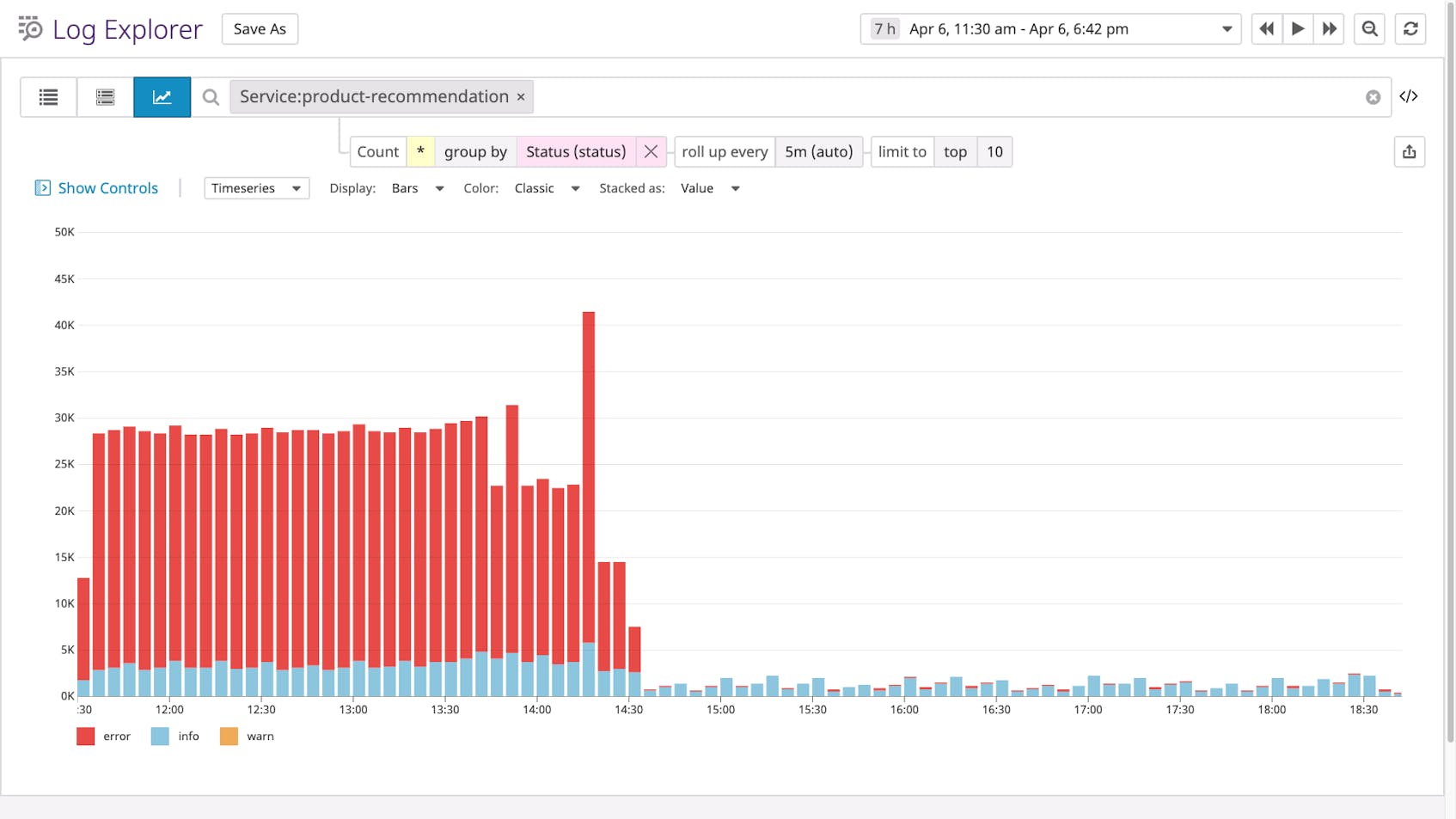Click the Save As button
The image size is (1456, 819).
(260, 28)
